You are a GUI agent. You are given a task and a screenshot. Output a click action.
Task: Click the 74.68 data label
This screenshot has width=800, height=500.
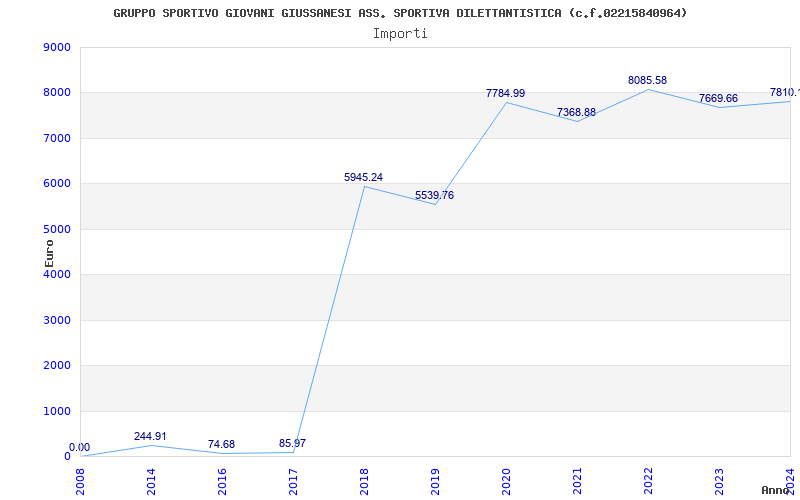pyautogui.click(x=221, y=444)
